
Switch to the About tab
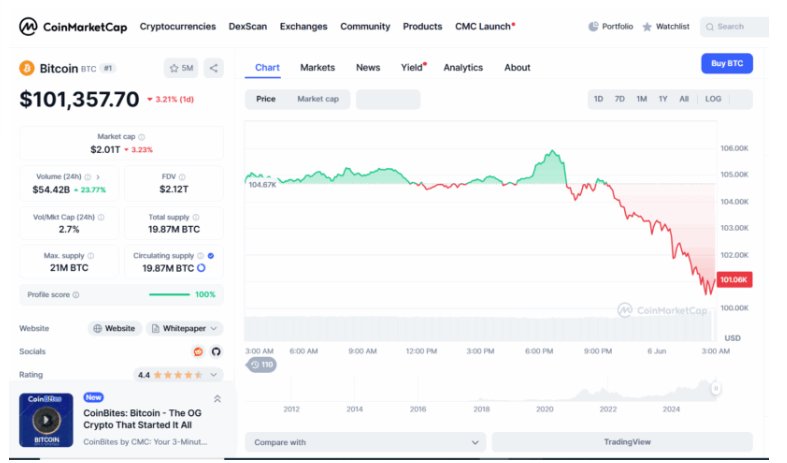point(517,67)
